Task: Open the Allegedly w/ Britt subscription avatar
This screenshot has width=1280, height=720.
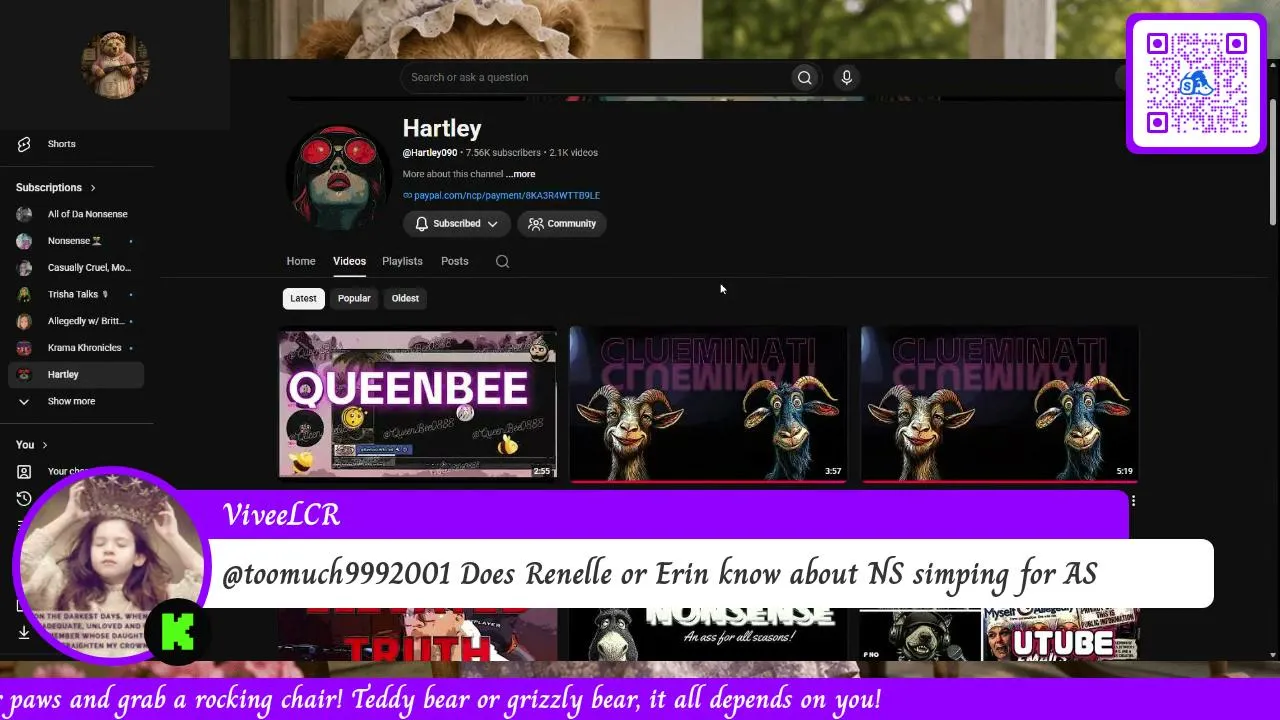Action: [24, 321]
